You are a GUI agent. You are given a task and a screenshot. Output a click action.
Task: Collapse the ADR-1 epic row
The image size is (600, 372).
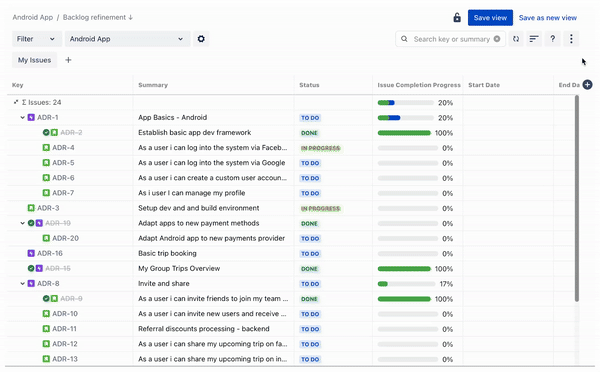[23, 117]
